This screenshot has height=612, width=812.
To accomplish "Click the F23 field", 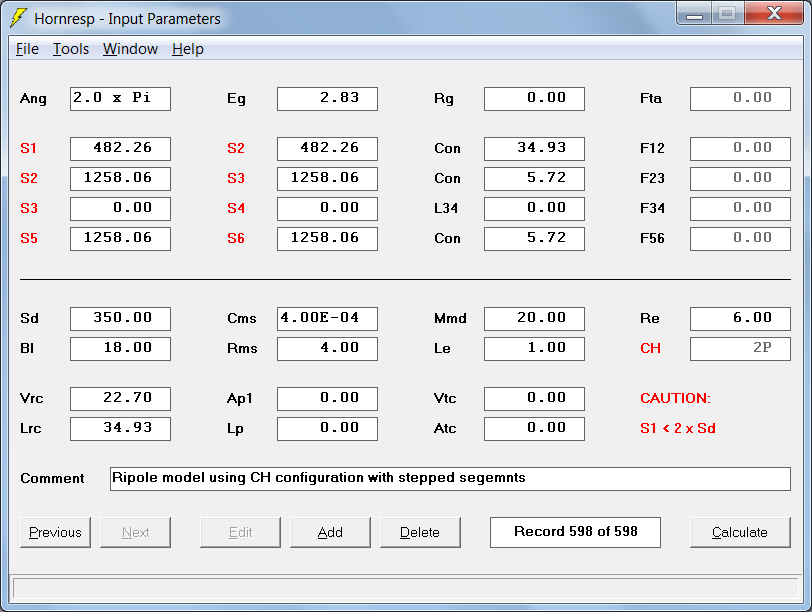I will point(741,179).
